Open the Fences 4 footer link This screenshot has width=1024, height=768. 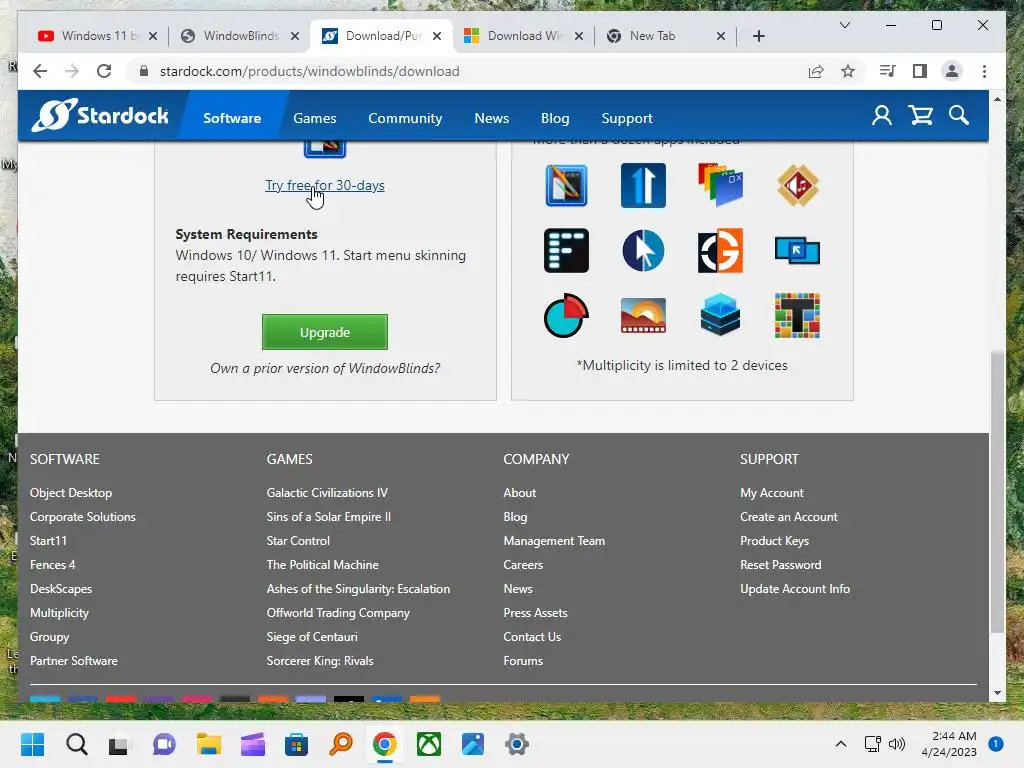52,565
